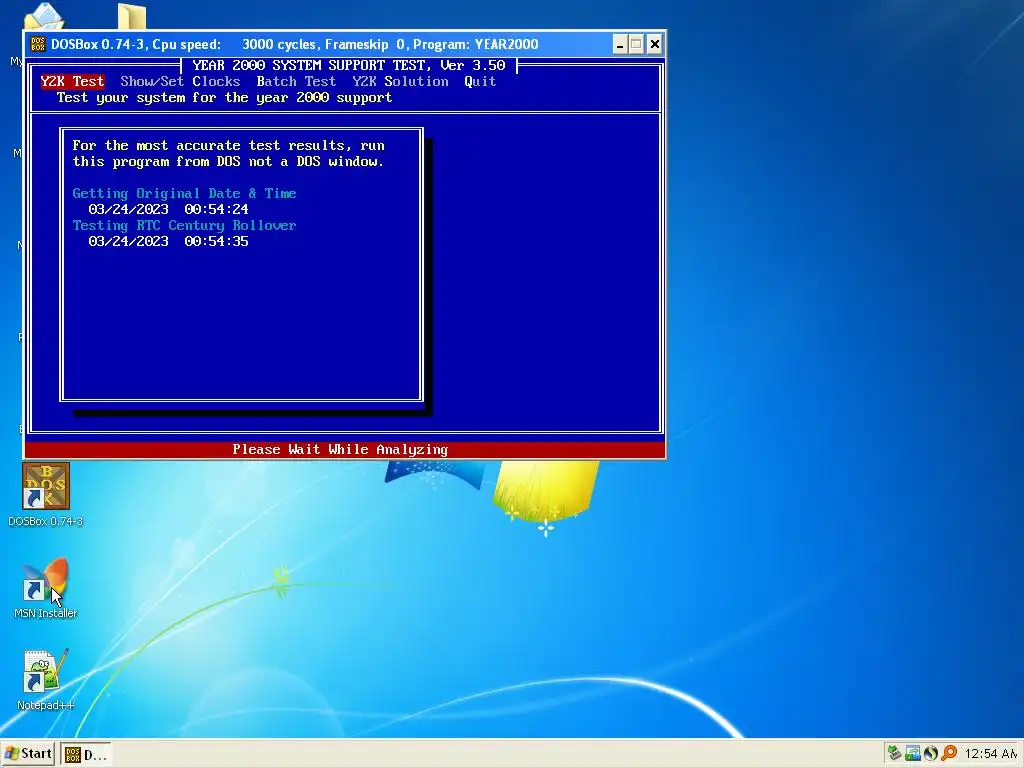Click the '03/24/2023 00:54:35' timestamp

click(168, 242)
